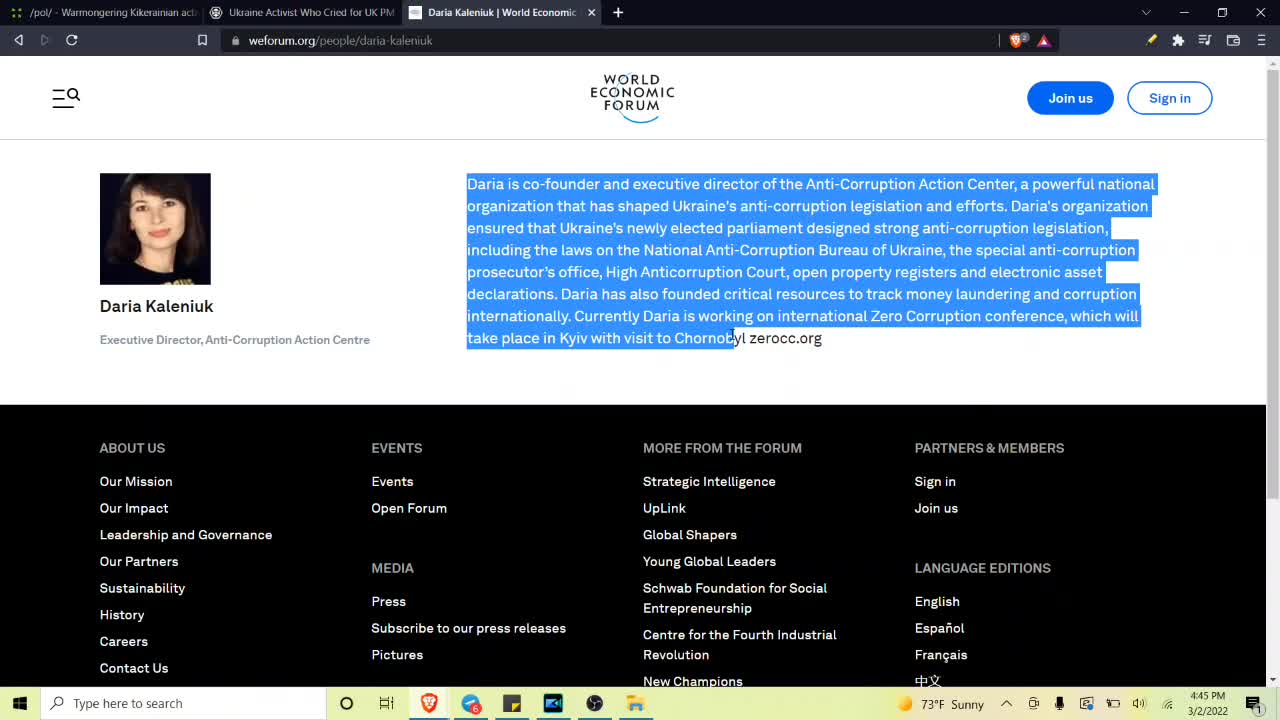
Task: Open Pictures link under MEDIA
Action: [397, 655]
